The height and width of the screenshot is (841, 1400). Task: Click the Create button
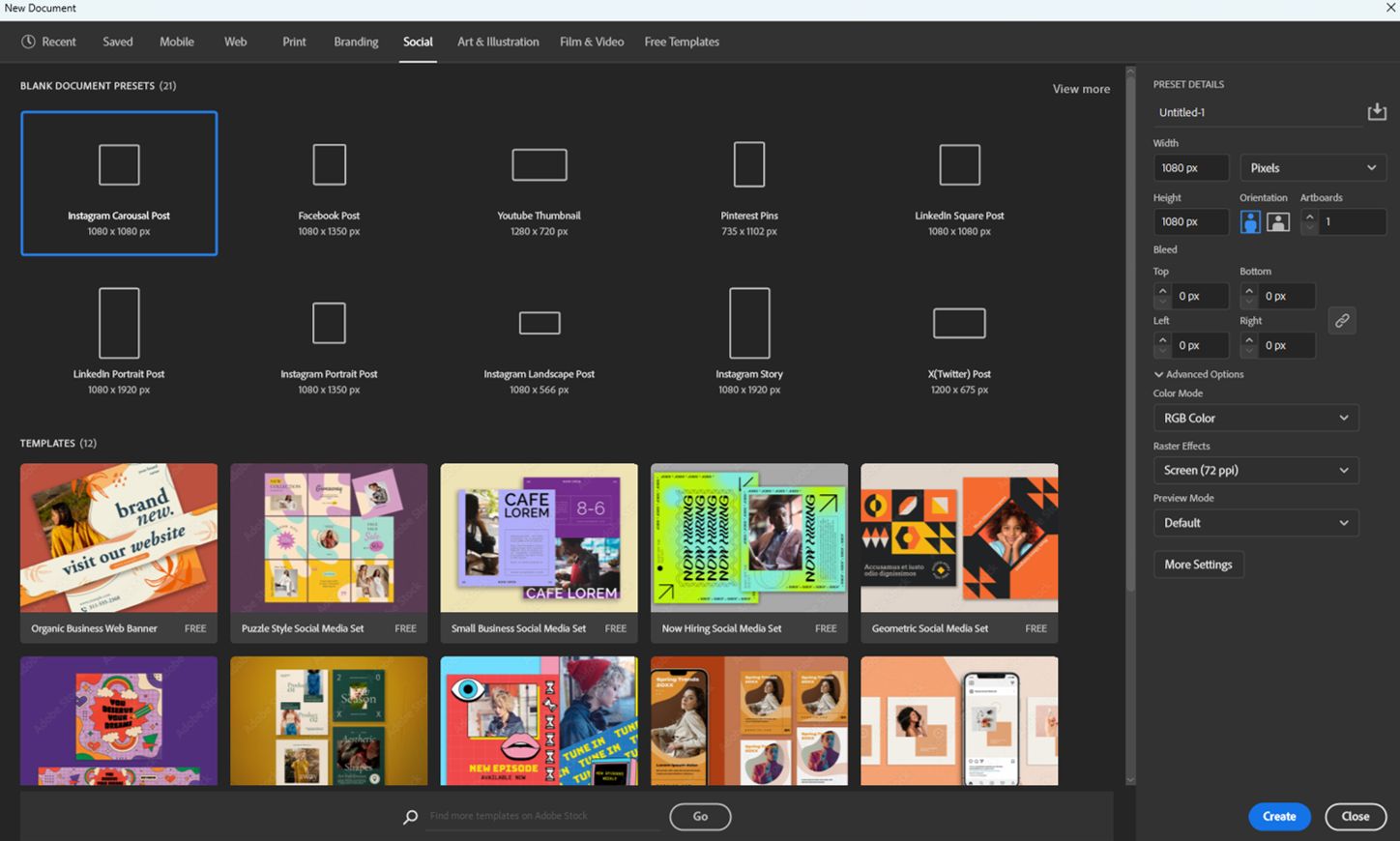(1278, 816)
